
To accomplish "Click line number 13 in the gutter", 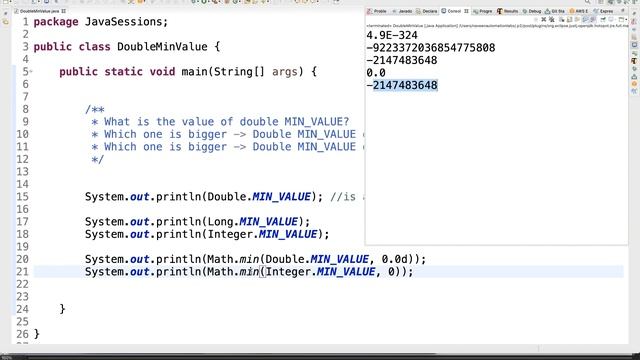I will click(x=22, y=172).
